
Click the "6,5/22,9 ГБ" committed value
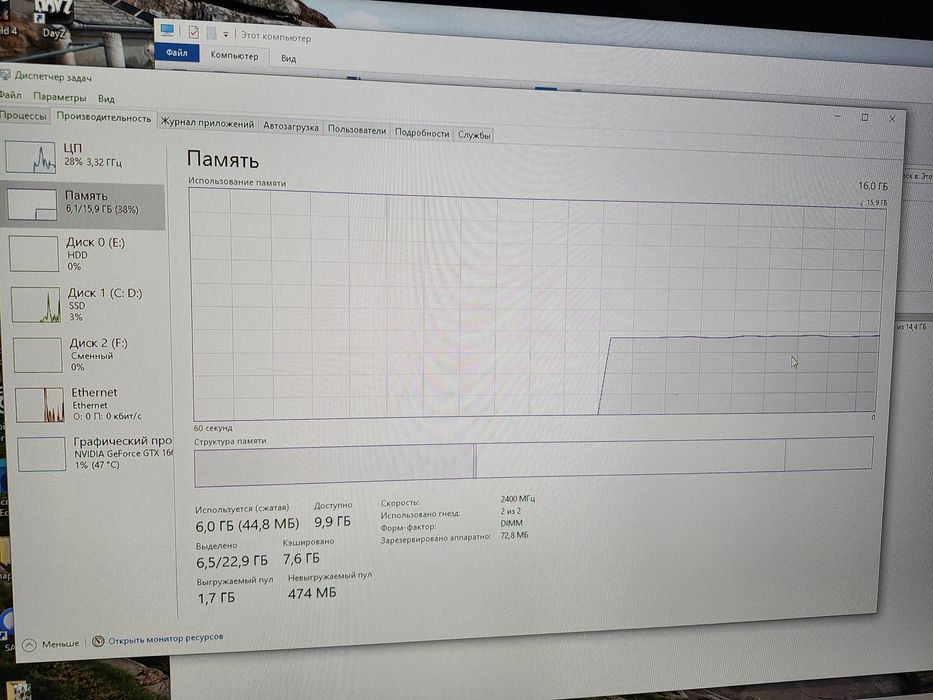point(232,561)
